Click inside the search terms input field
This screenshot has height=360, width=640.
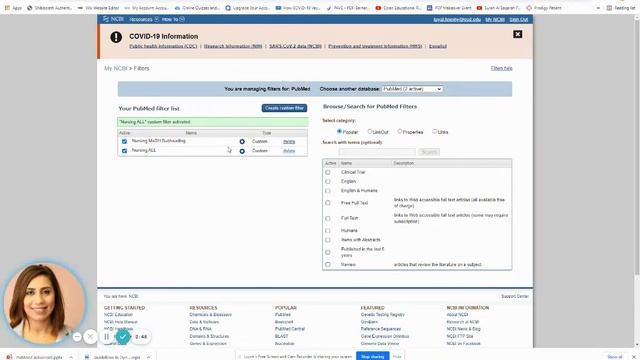(x=377, y=152)
